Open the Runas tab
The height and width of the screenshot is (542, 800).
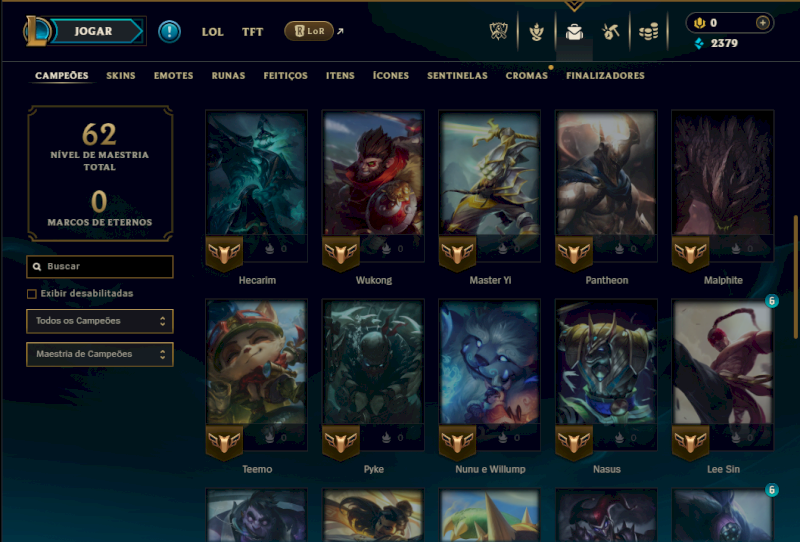(229, 76)
